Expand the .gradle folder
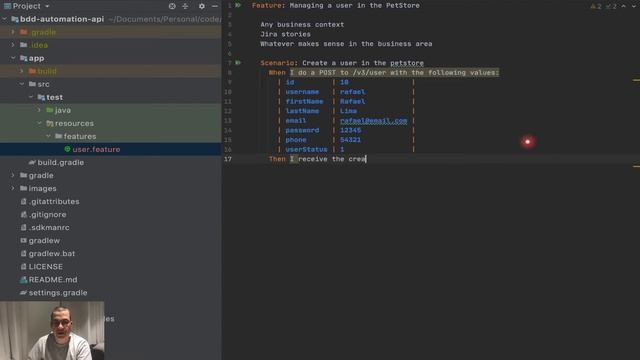The height and width of the screenshot is (360, 640). pyautogui.click(x=13, y=32)
